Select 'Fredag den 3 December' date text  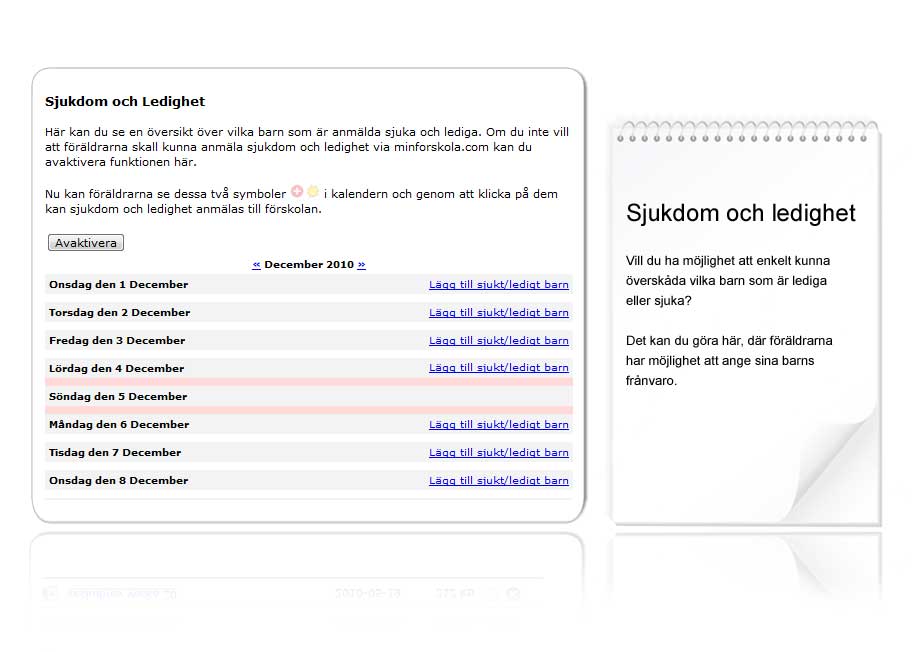coord(117,340)
